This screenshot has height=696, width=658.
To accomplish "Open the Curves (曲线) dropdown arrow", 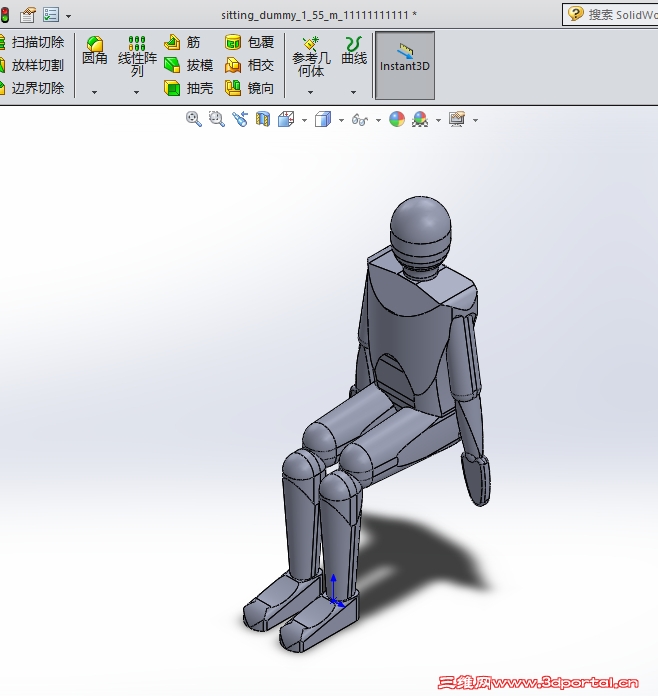I will click(353, 92).
